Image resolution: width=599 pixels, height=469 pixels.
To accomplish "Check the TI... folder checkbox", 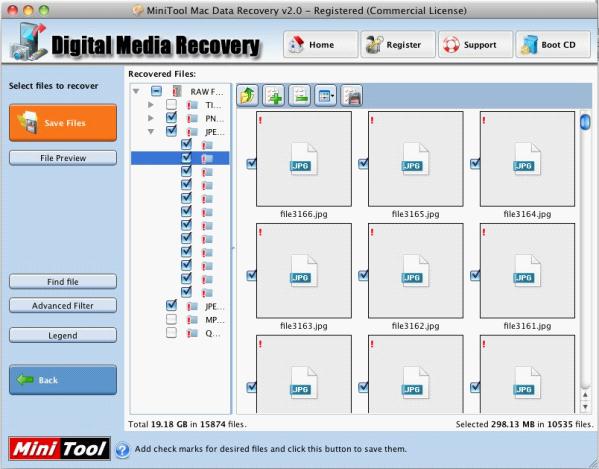I will click(172, 104).
